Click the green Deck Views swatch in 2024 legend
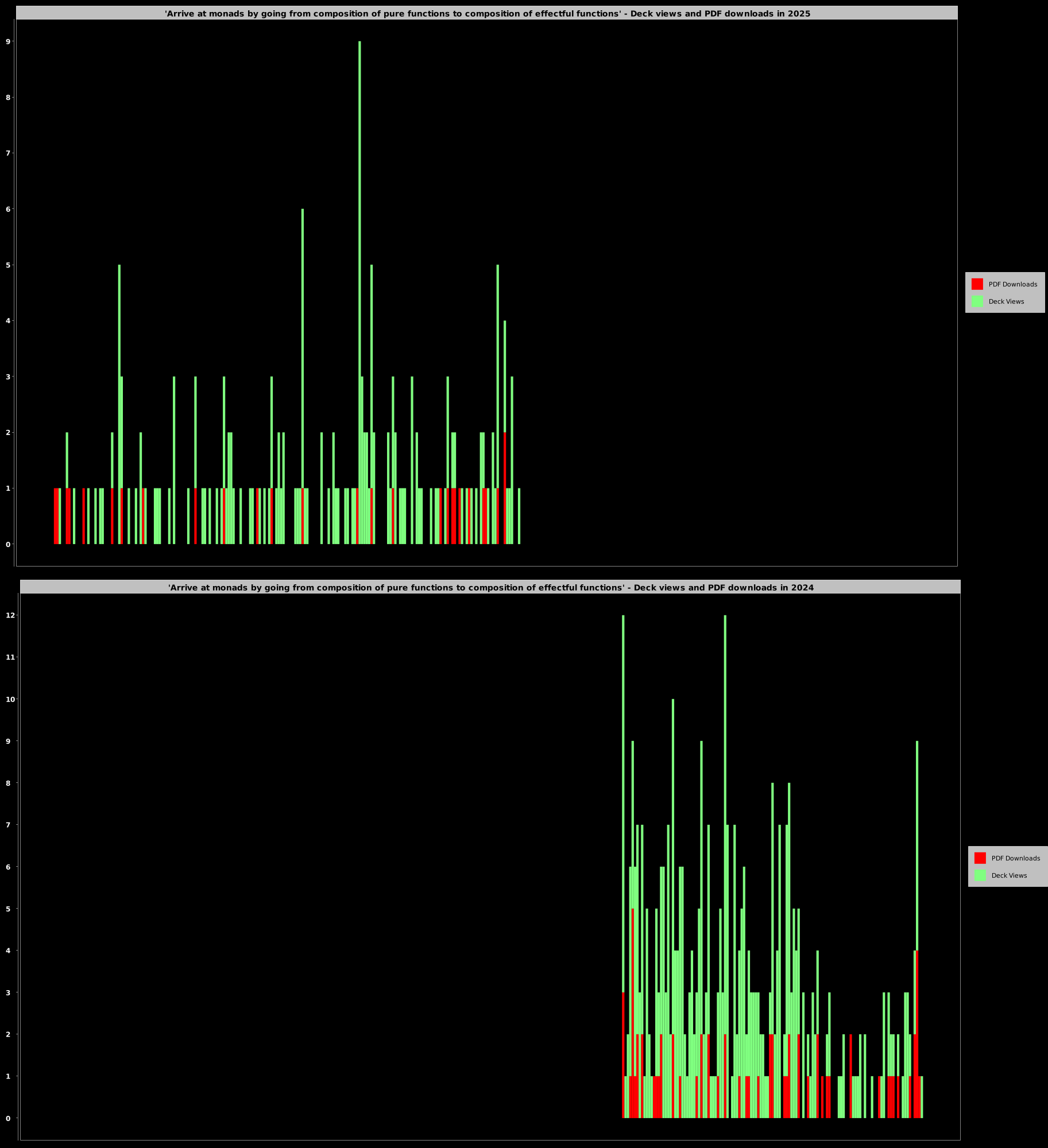1048x1148 pixels. coord(980,875)
